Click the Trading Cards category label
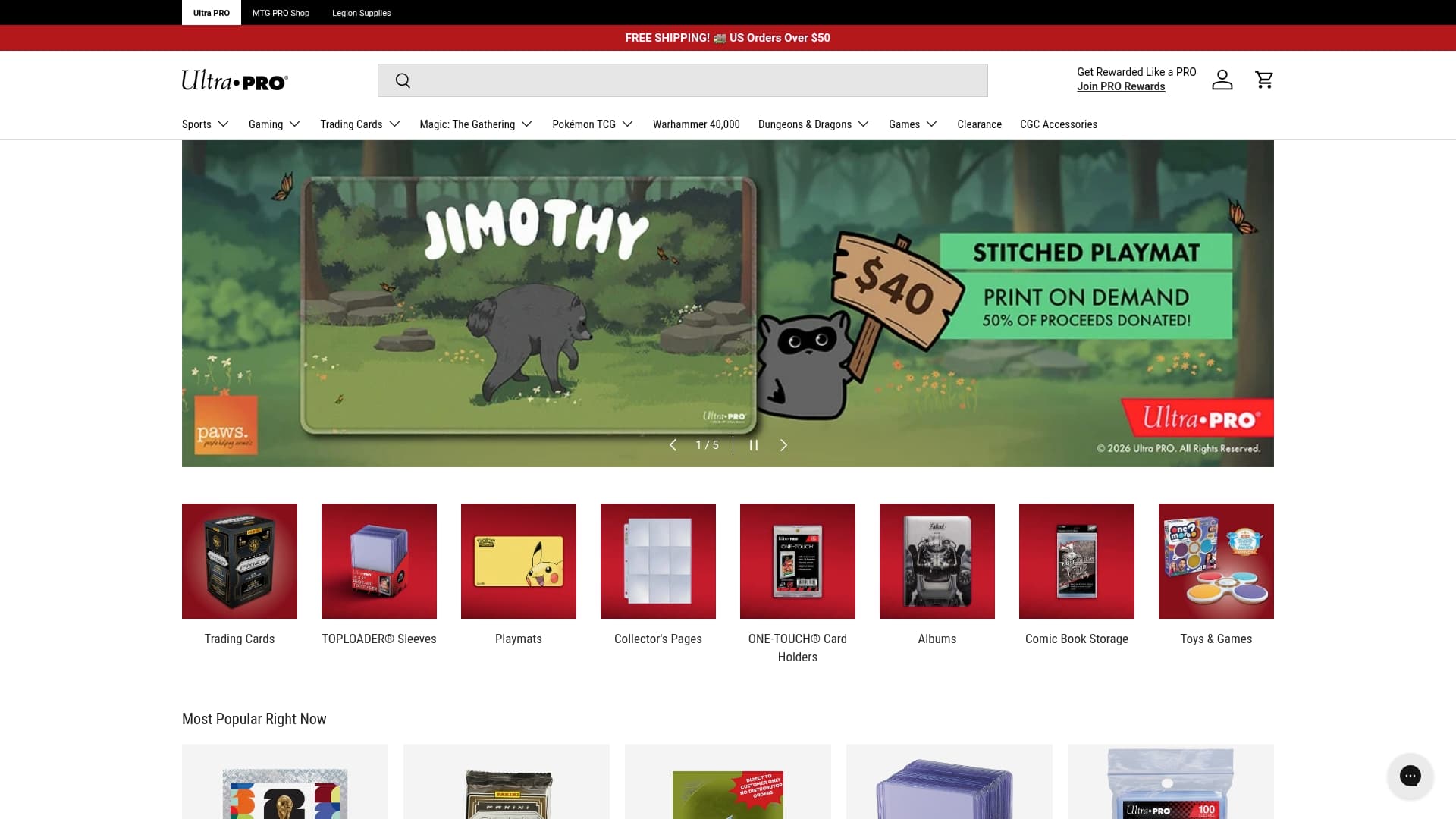This screenshot has height=819, width=1456. coord(240,639)
